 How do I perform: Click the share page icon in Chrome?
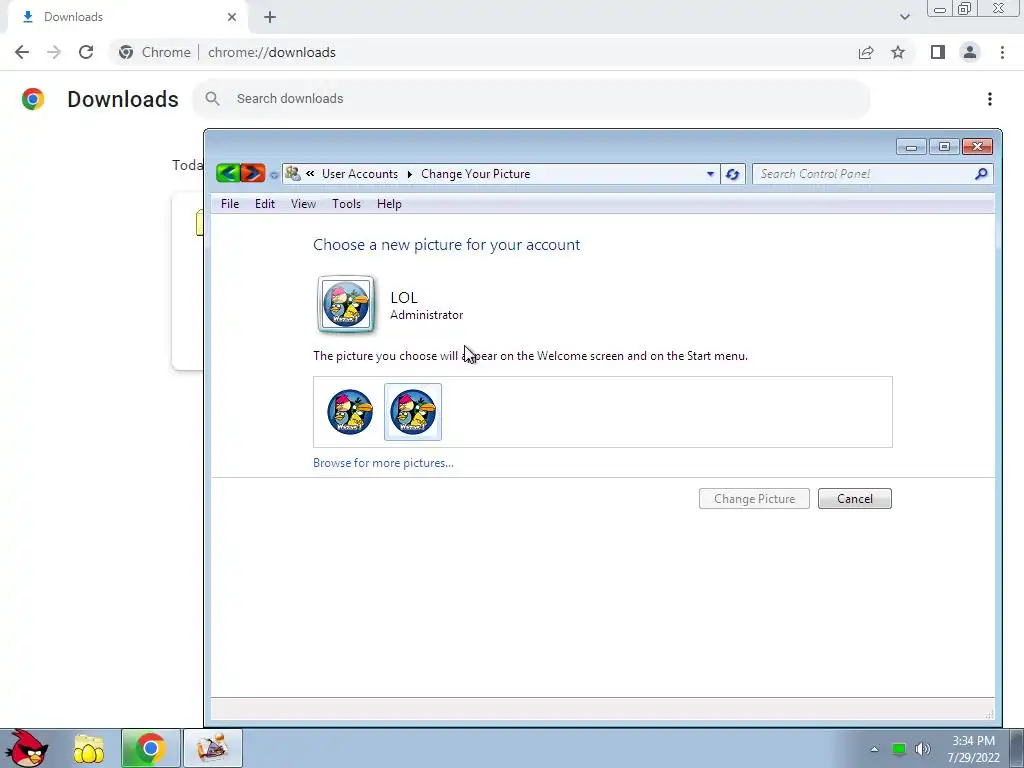pyautogui.click(x=866, y=52)
